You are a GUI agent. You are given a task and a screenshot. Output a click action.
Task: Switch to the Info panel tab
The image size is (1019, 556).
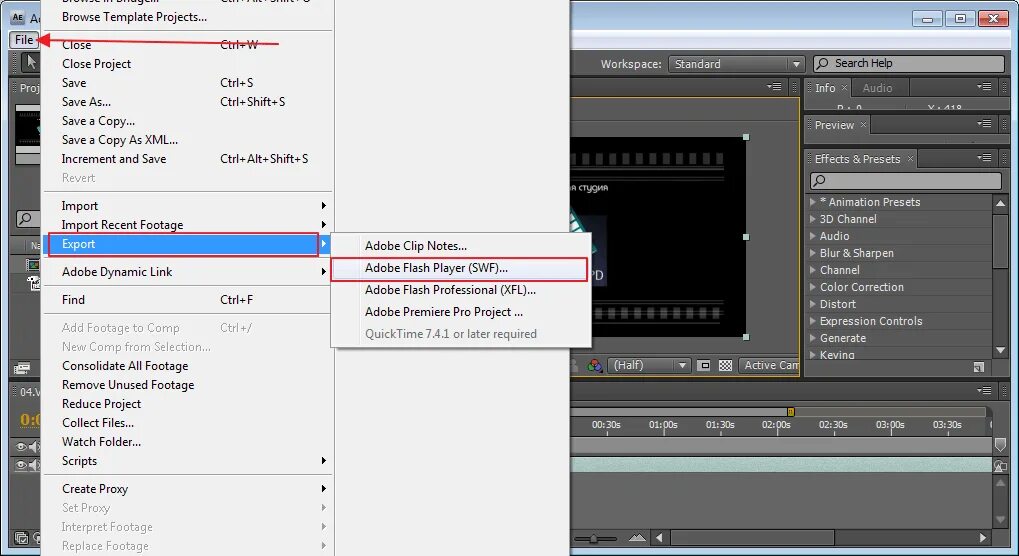point(825,88)
